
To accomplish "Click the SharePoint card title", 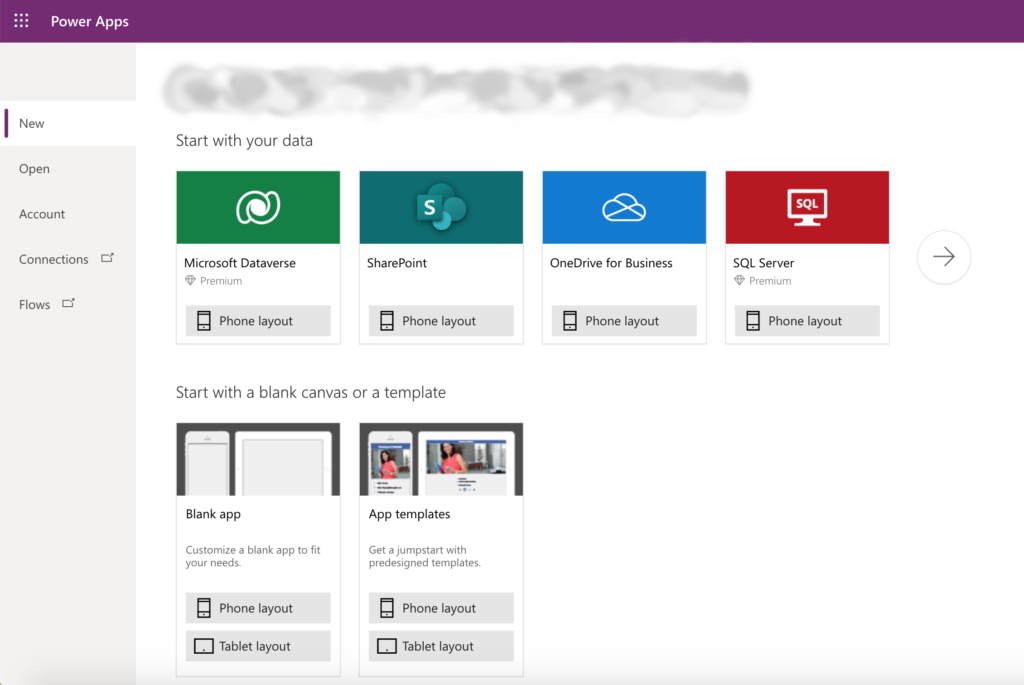I will [x=396, y=263].
